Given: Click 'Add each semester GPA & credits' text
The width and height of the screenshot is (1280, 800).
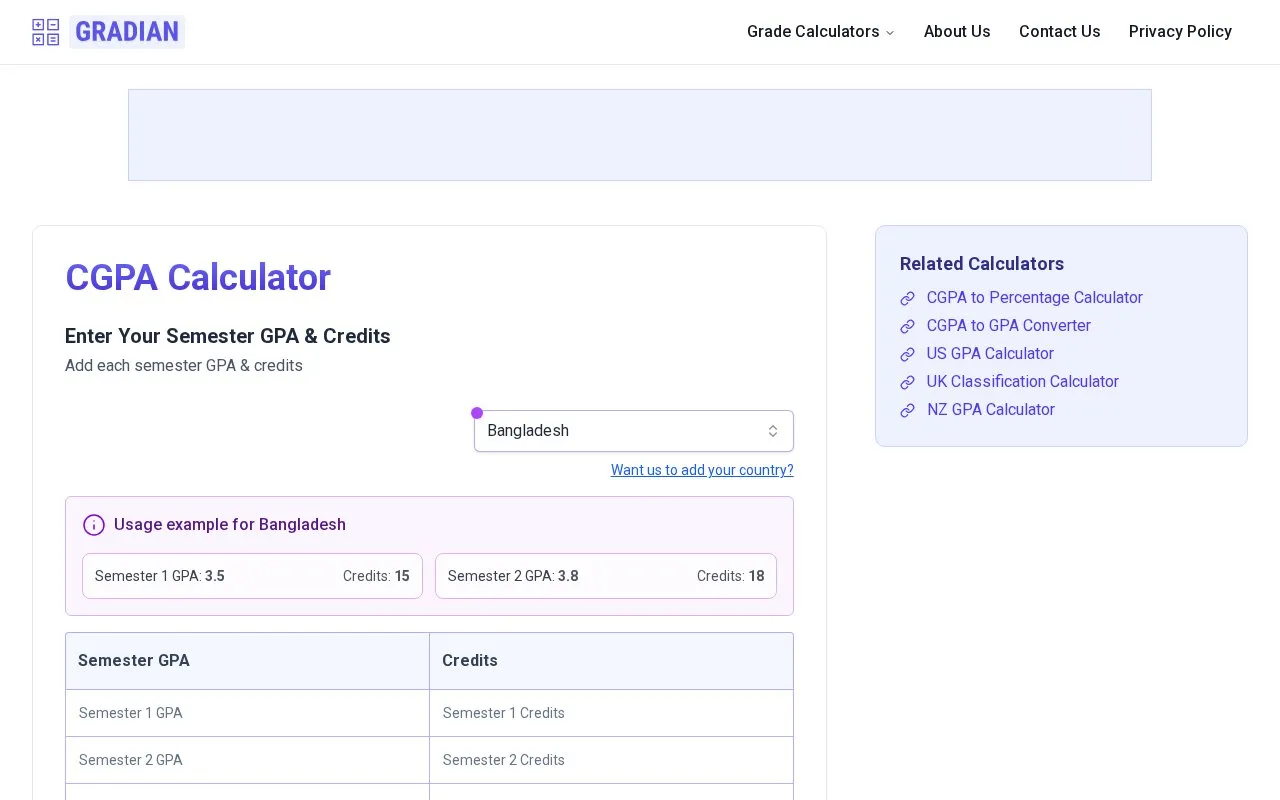Looking at the screenshot, I should [184, 366].
